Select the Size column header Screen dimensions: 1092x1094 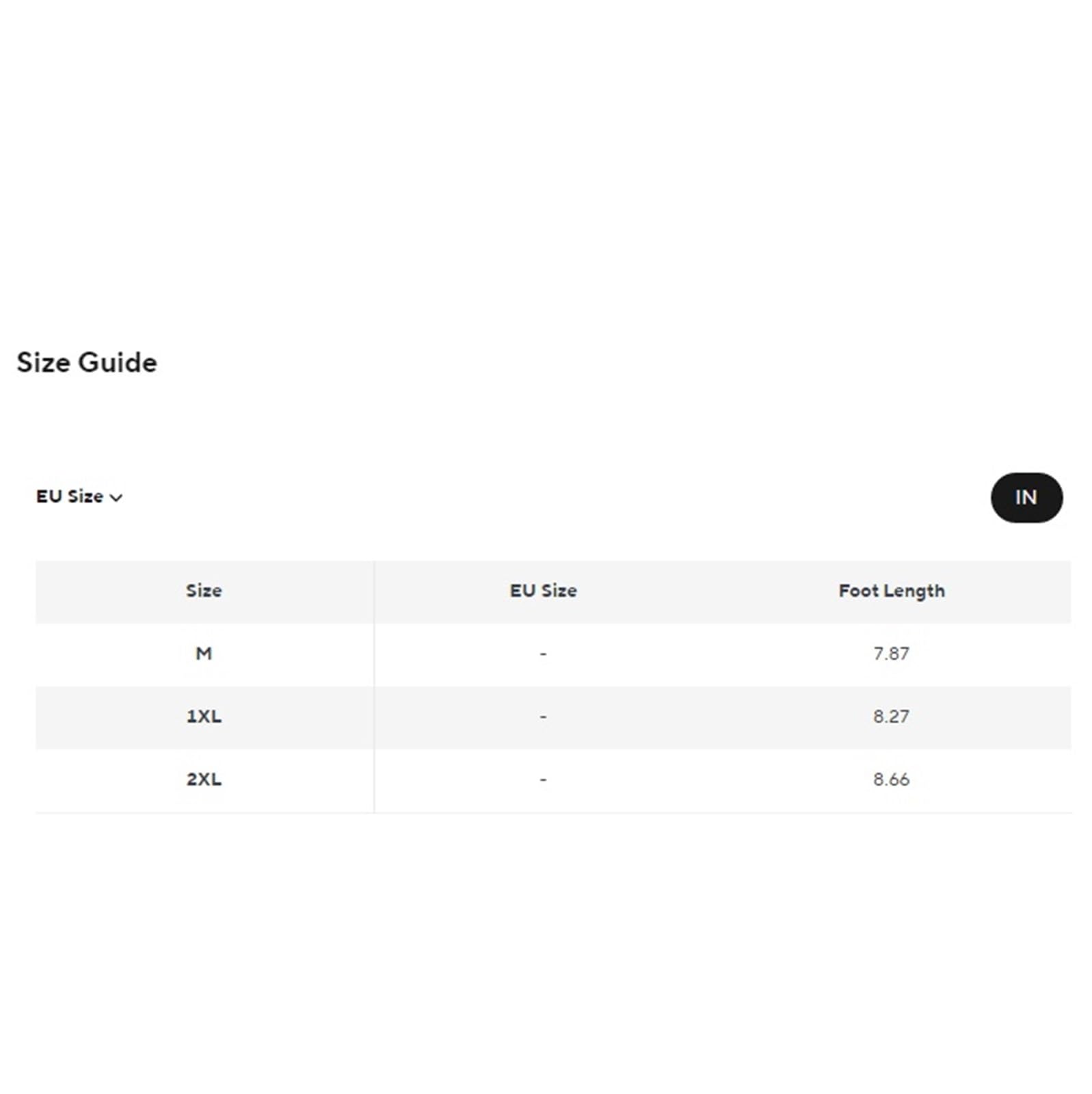click(204, 591)
